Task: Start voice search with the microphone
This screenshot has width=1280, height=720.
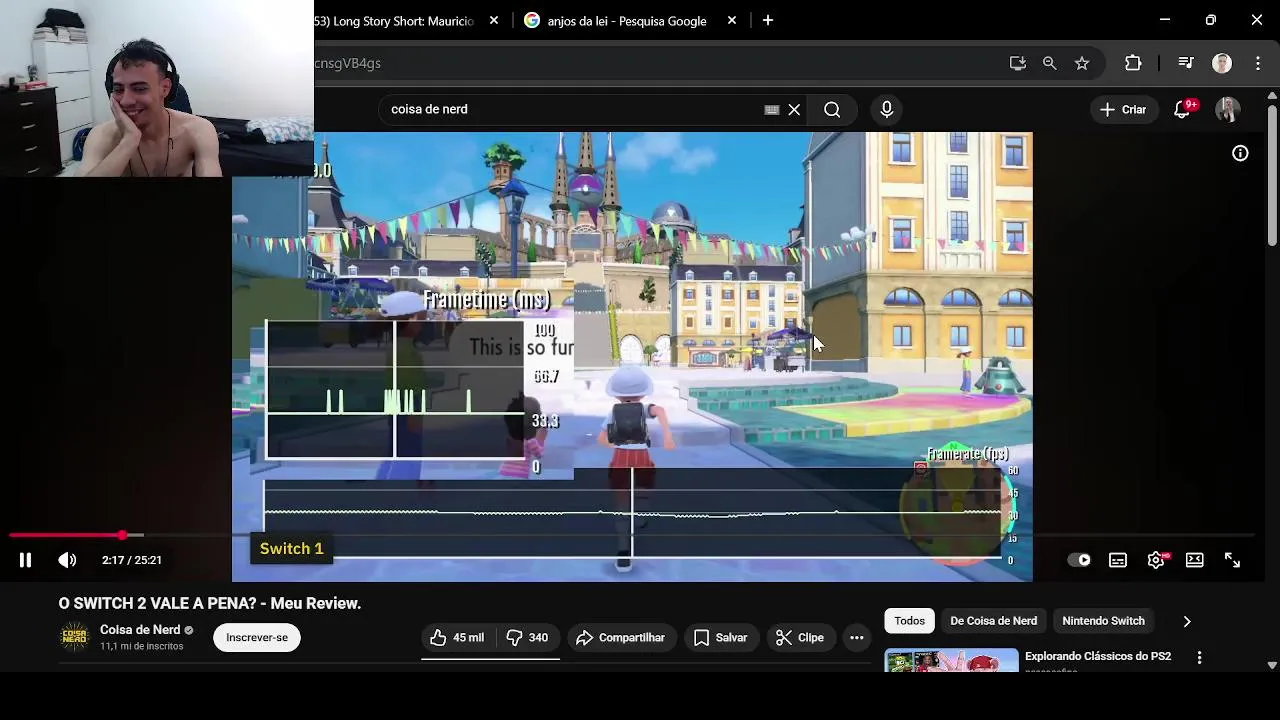Action: tap(886, 109)
